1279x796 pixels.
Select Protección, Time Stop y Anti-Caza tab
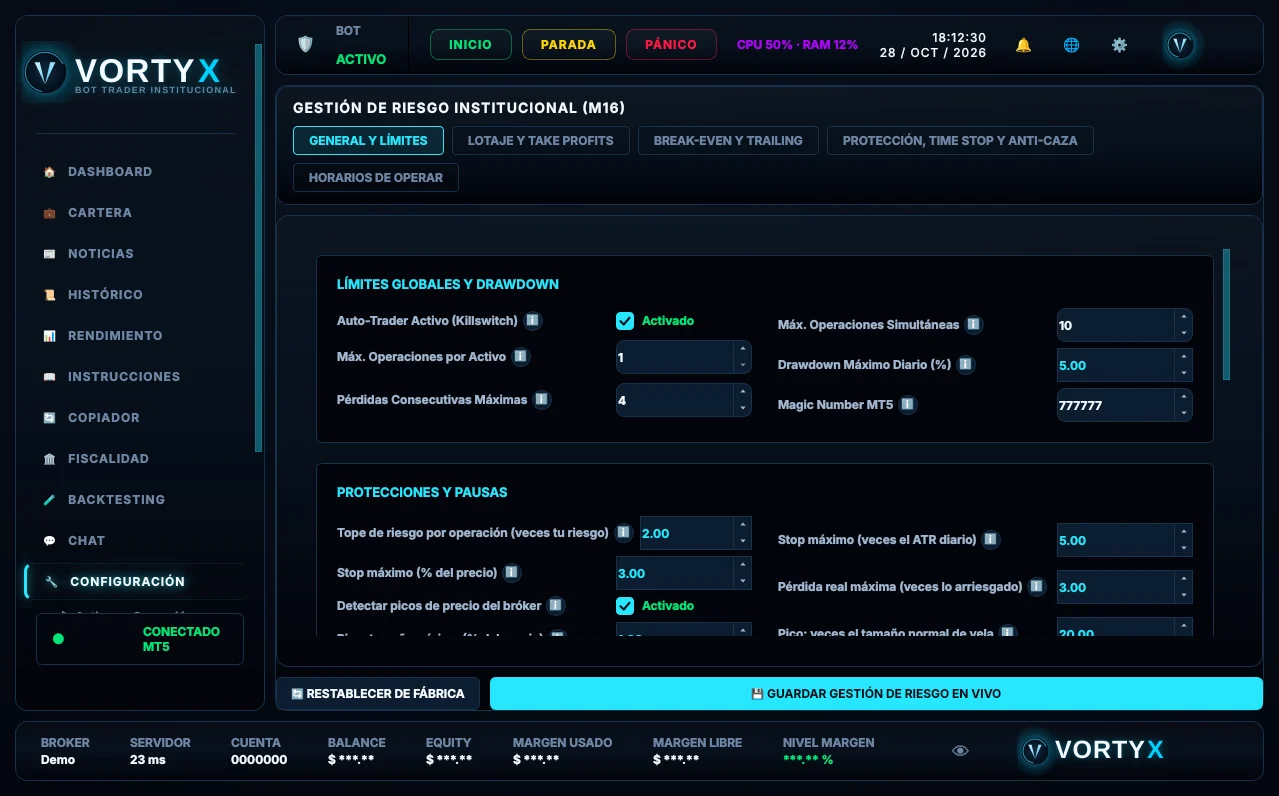click(960, 141)
